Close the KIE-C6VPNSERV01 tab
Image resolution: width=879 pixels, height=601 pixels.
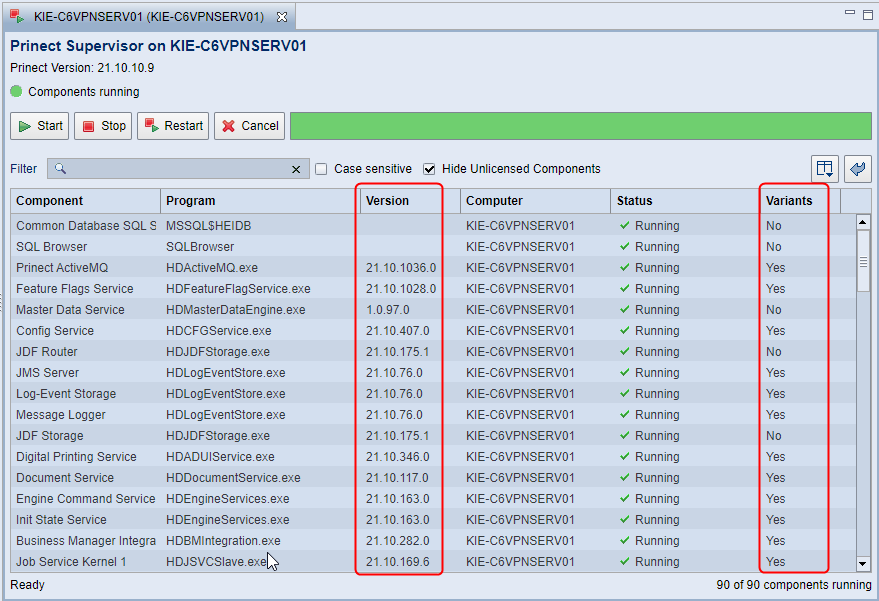[281, 17]
